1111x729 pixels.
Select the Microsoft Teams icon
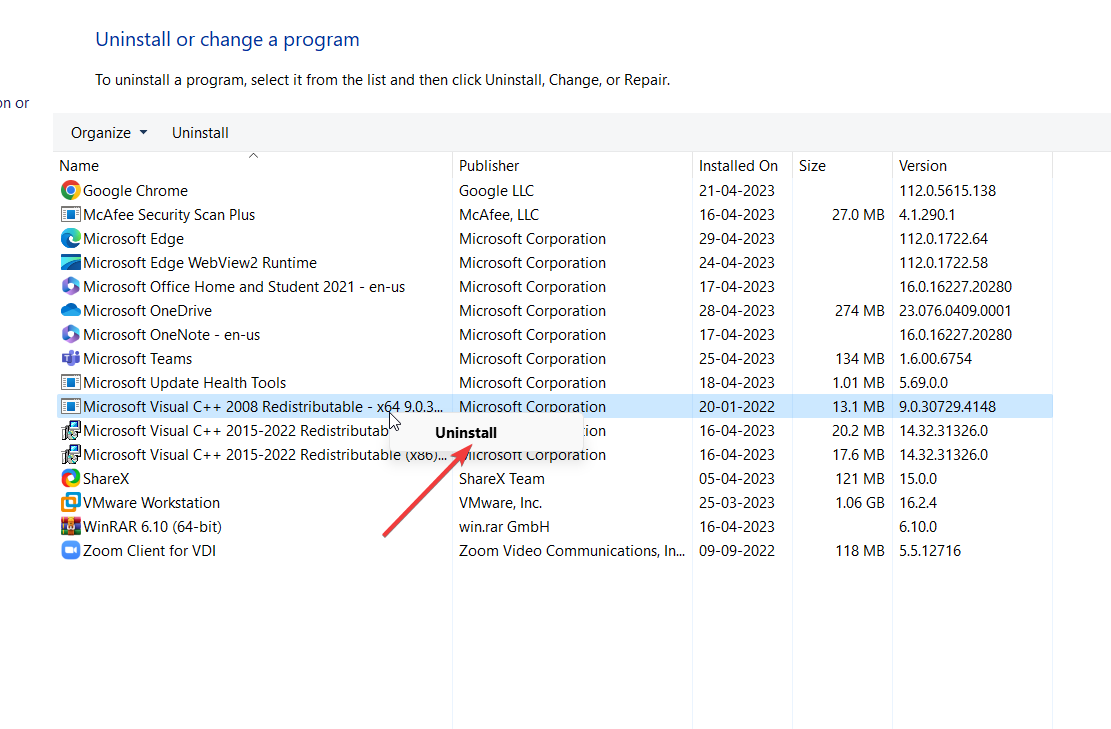[x=70, y=358]
